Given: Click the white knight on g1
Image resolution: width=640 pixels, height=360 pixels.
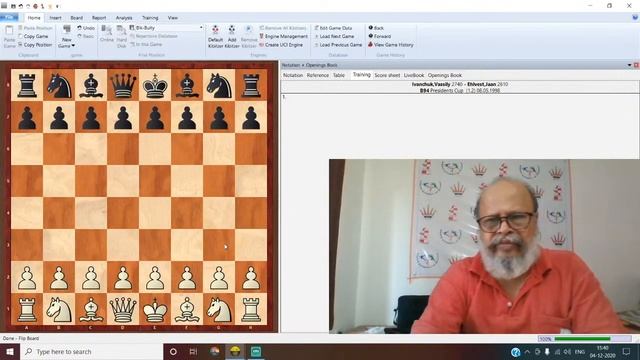Looking at the screenshot, I should (219, 309).
